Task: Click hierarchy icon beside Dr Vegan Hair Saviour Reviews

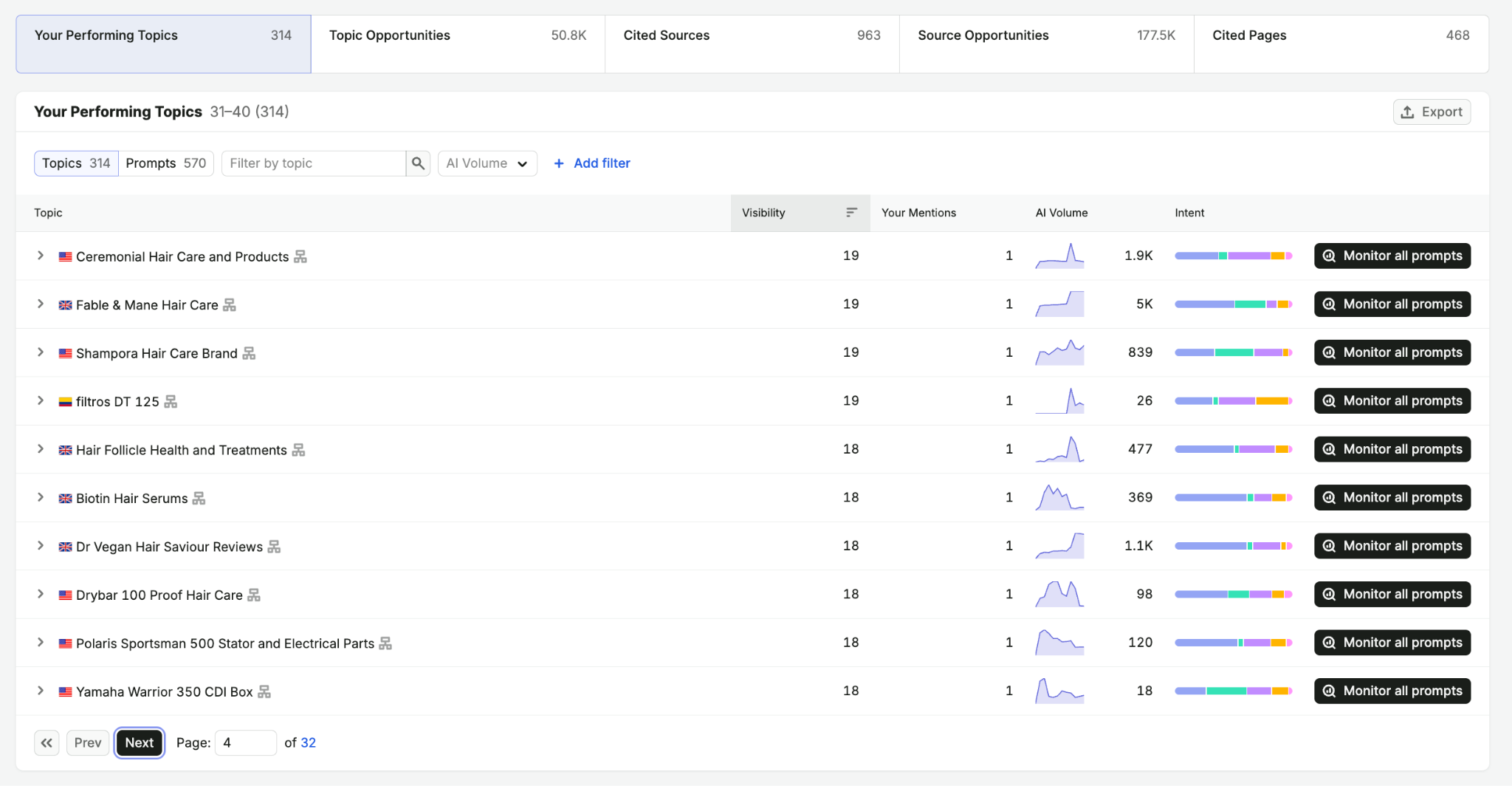Action: (x=274, y=547)
